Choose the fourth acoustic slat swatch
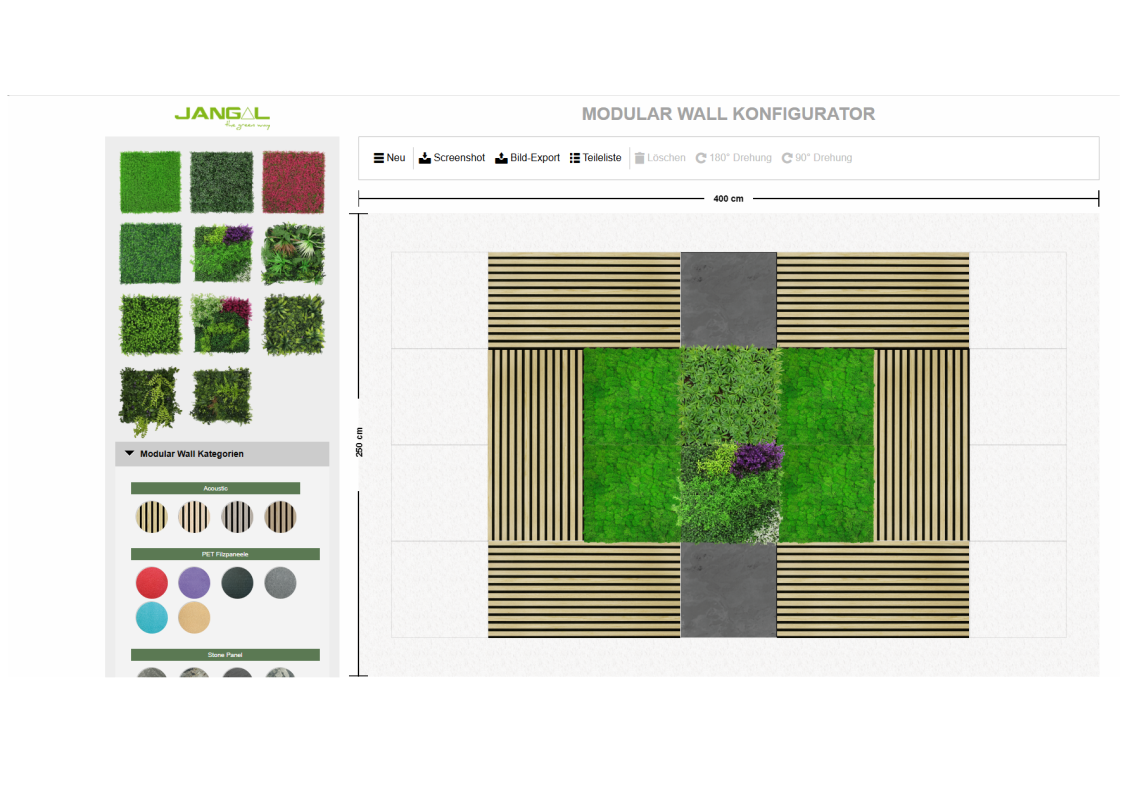 click(x=280, y=517)
